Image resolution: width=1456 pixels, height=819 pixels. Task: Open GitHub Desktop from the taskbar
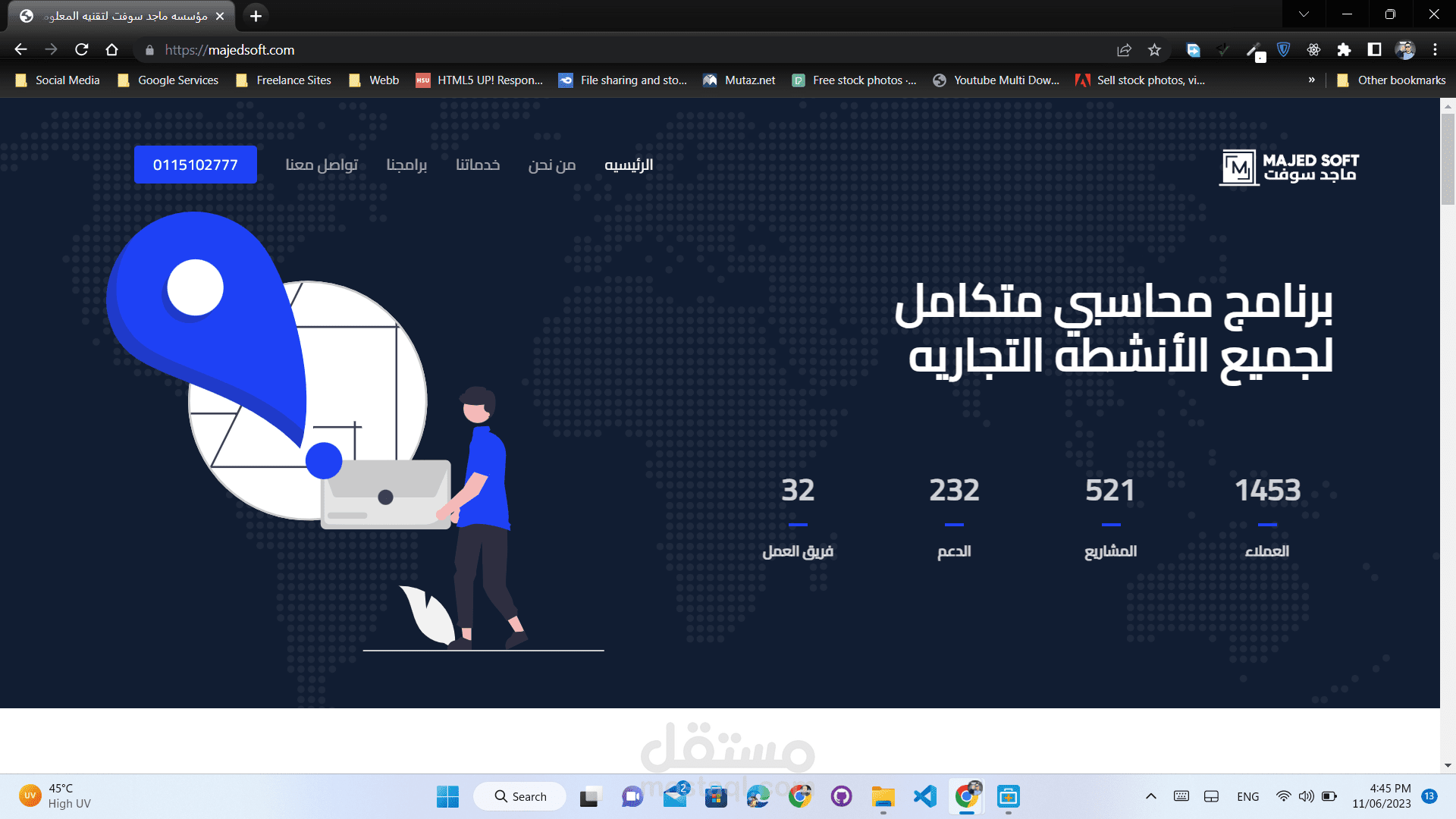point(842,796)
